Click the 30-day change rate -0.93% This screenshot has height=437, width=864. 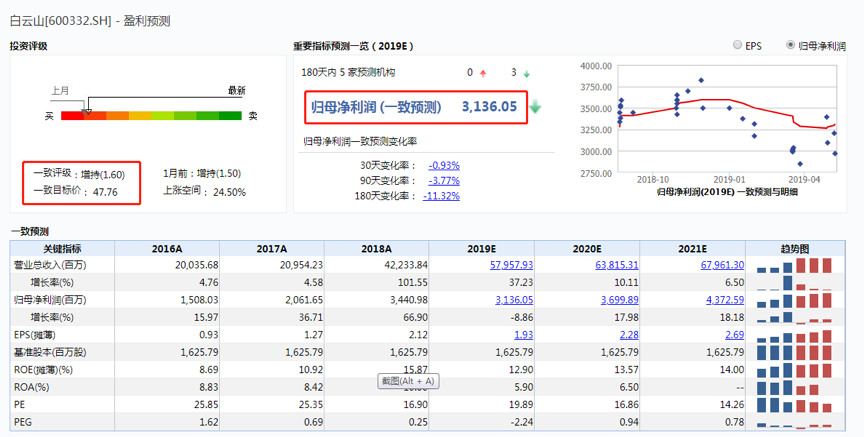tap(444, 164)
